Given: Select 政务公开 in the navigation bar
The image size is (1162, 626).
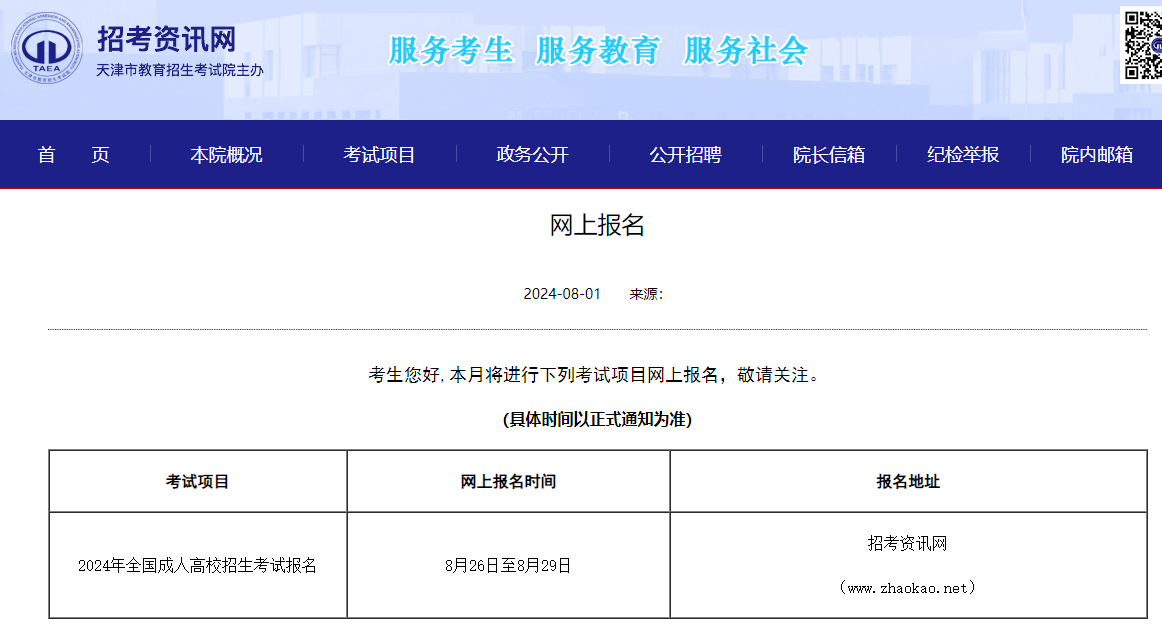Looking at the screenshot, I should click(x=532, y=155).
